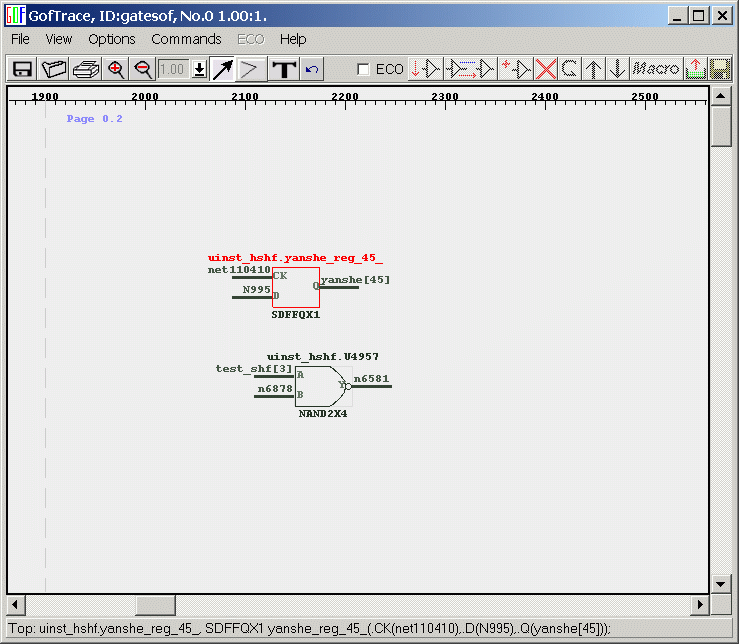Screen dimensions: 739x644
Task: Open the File menu
Action: [20, 39]
